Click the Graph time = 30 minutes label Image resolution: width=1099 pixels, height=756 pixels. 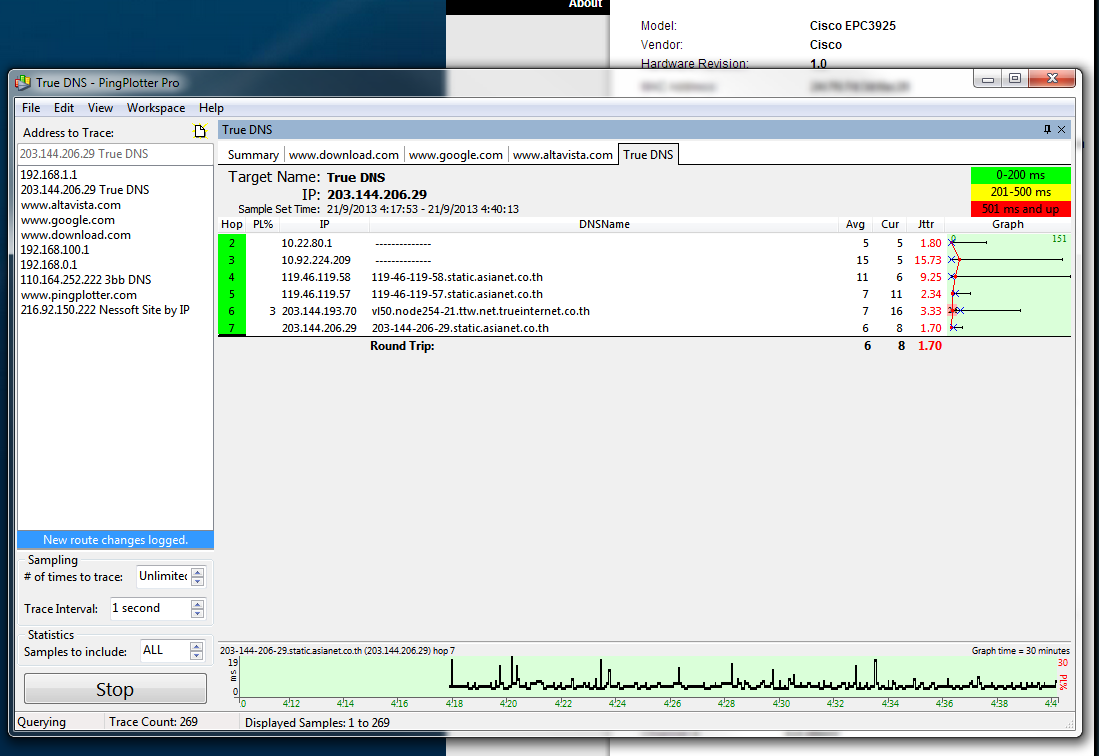coord(1020,651)
